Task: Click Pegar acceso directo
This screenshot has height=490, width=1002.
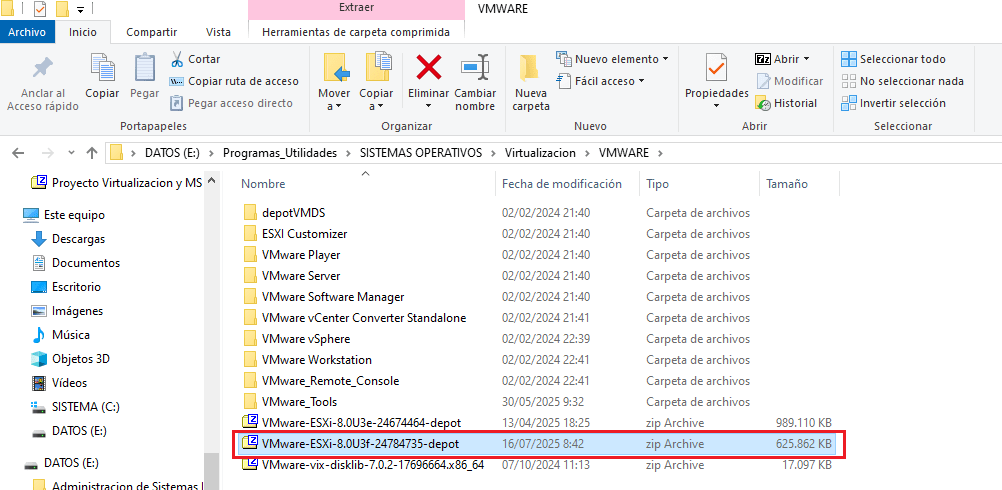Action: point(231,103)
